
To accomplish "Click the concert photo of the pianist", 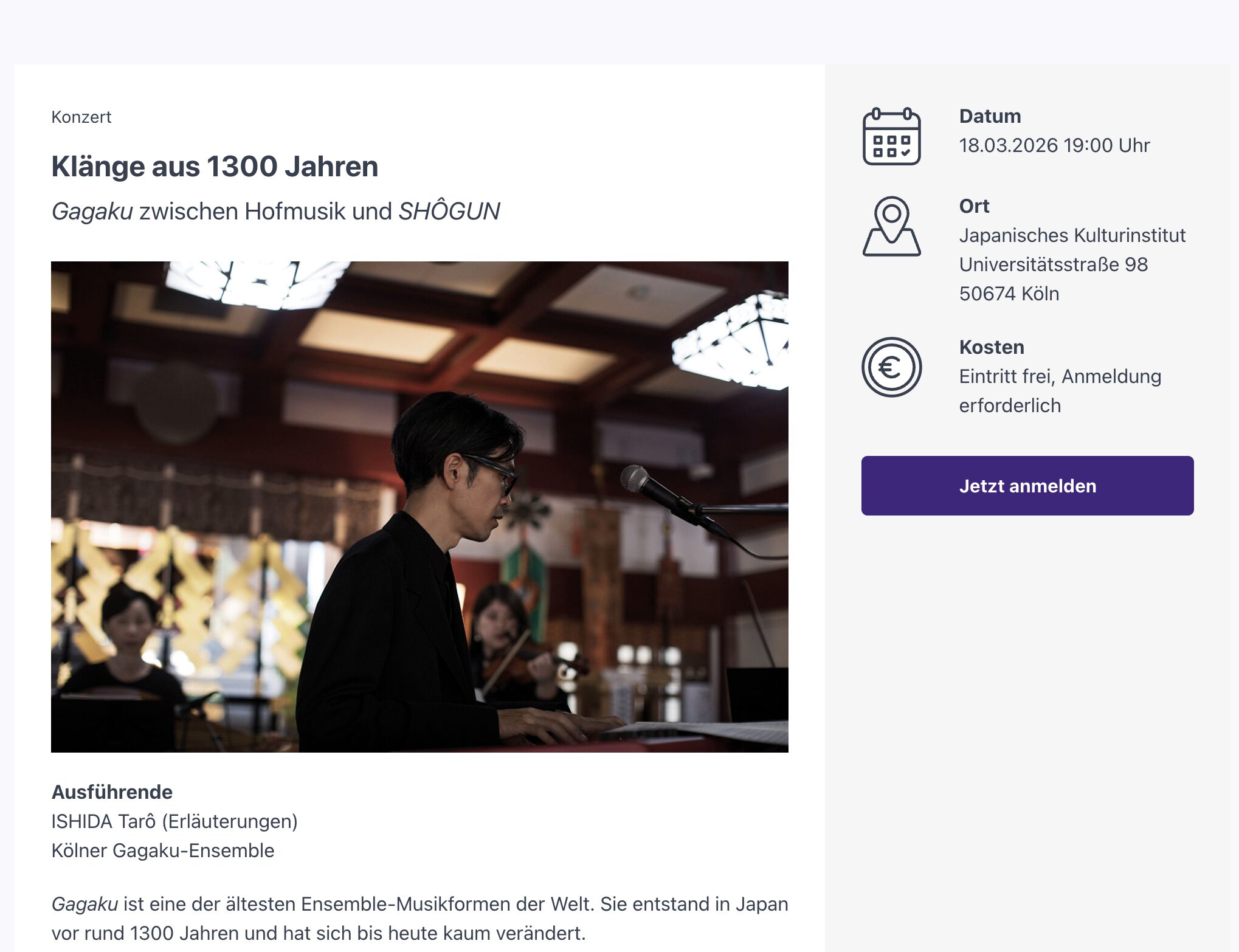I will click(419, 506).
